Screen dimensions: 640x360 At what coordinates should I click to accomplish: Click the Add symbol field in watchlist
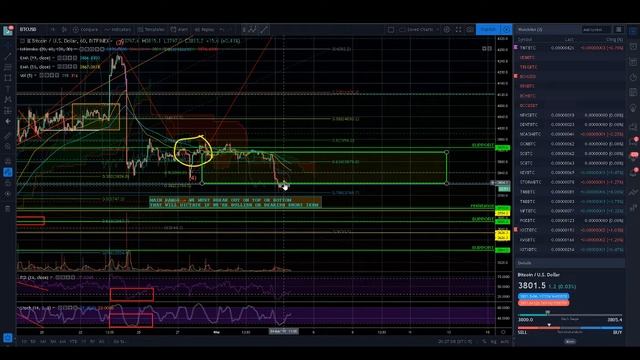pos(596,29)
